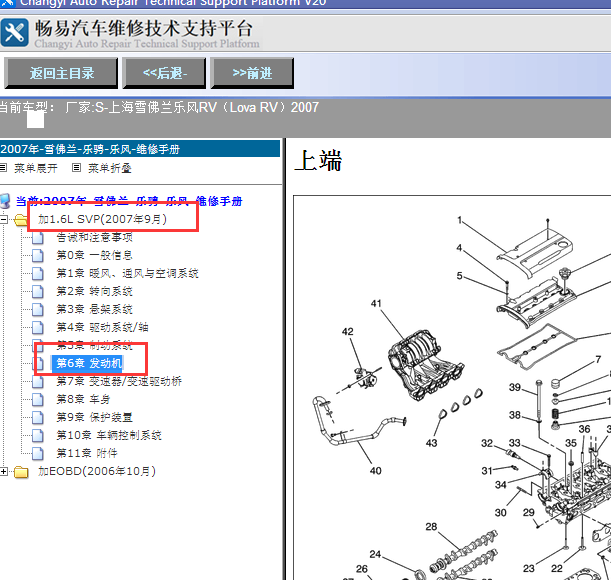The height and width of the screenshot is (580, 611).
Task: Open the 当前:2007年-雪佛兰-乐骋-乐风-维修手册 root link
Action: 129,201
